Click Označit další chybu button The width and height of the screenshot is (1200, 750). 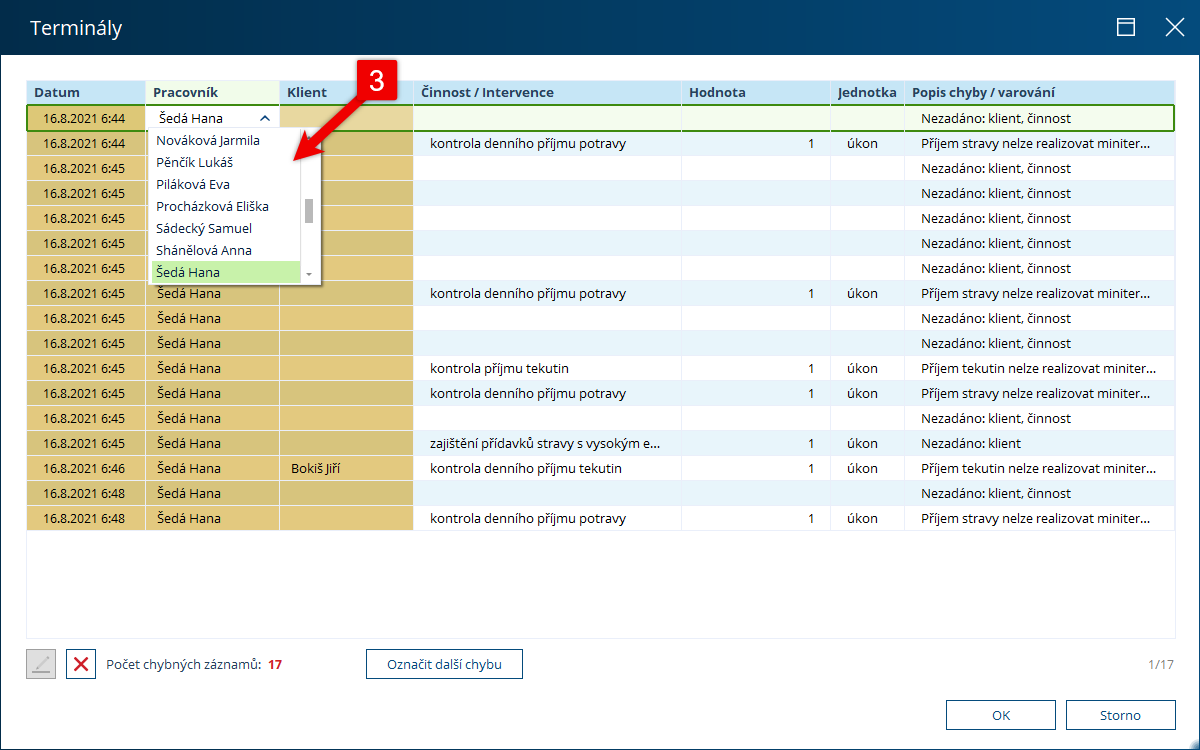(444, 664)
